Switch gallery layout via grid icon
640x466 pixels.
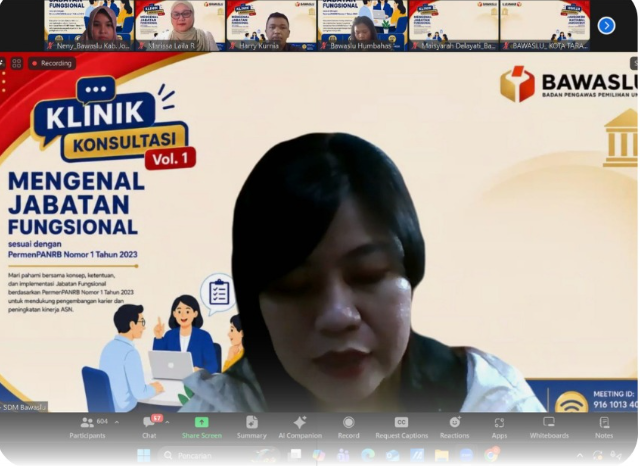tap(17, 63)
